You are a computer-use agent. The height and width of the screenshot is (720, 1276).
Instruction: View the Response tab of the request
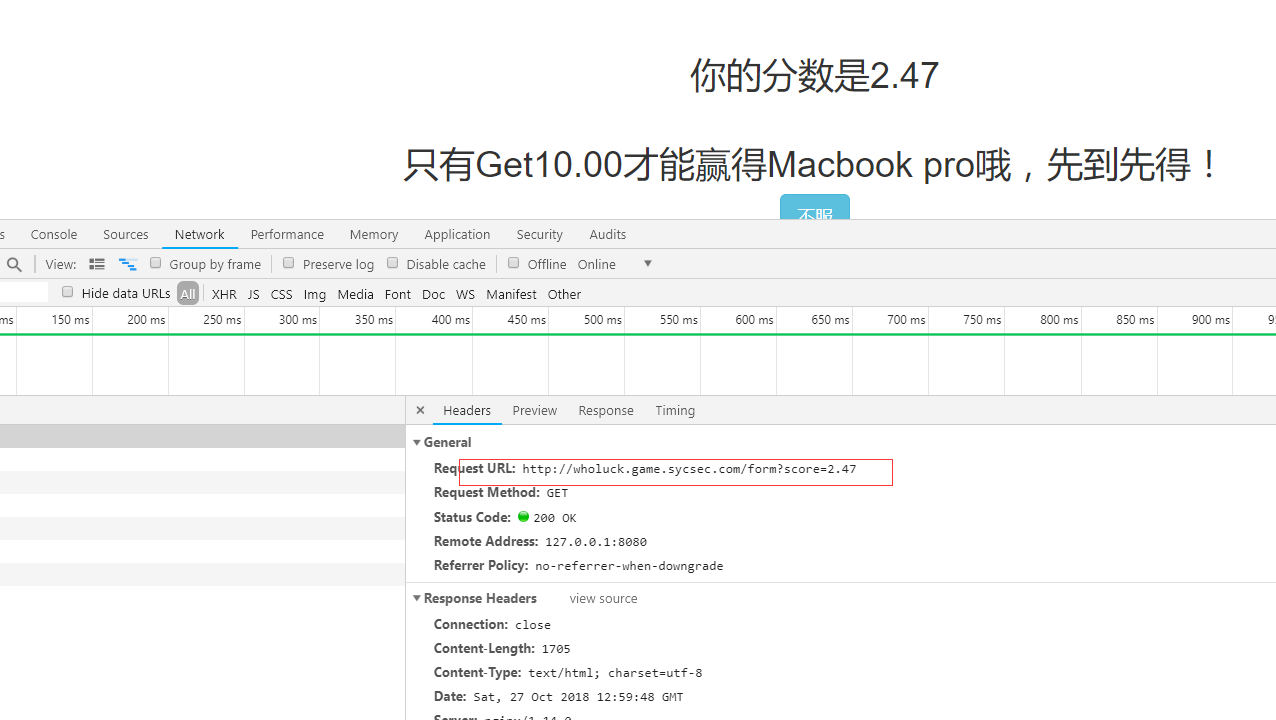pyautogui.click(x=606, y=410)
